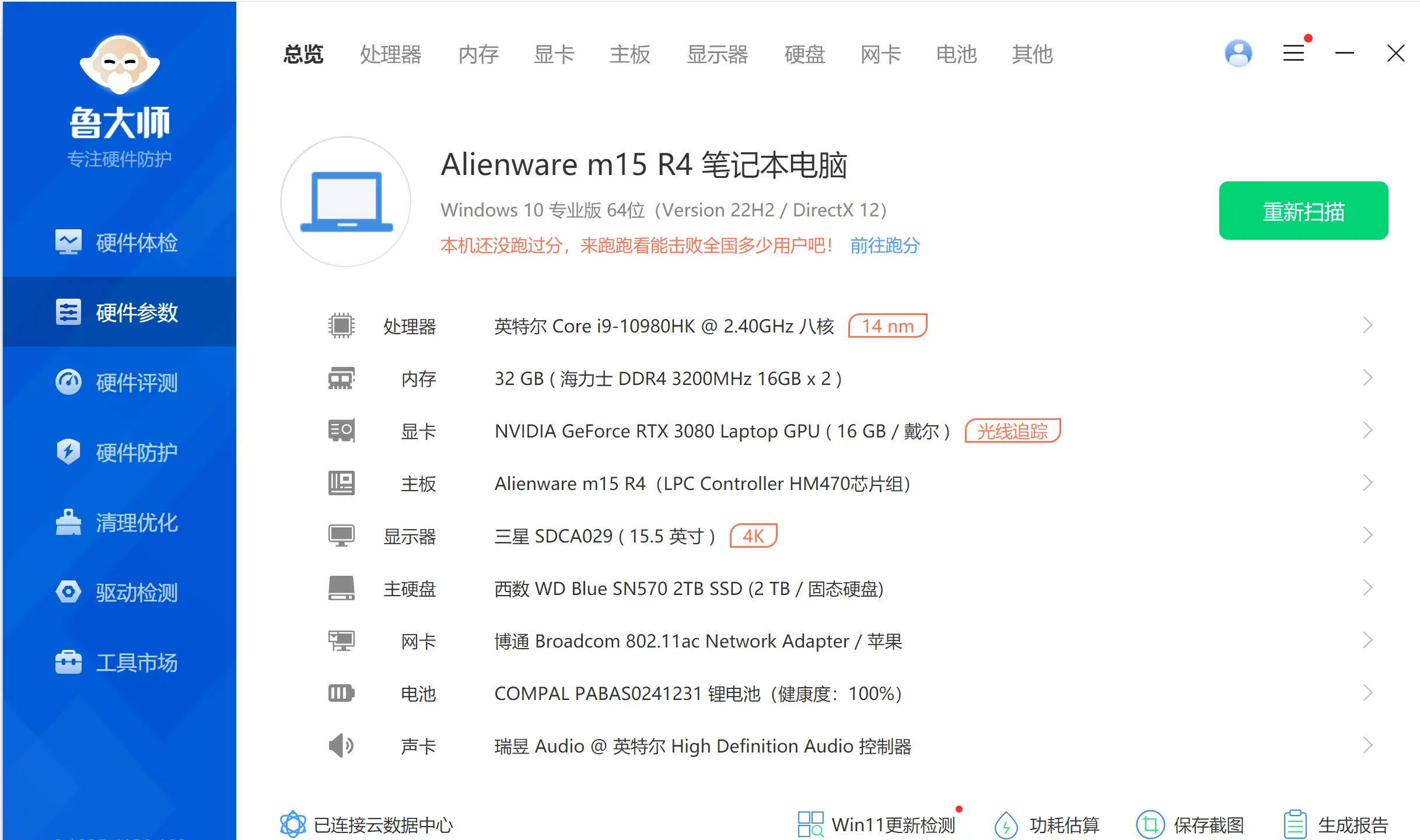
Task: Click the Broadcom 802.11ac adapter text
Action: tap(698, 640)
